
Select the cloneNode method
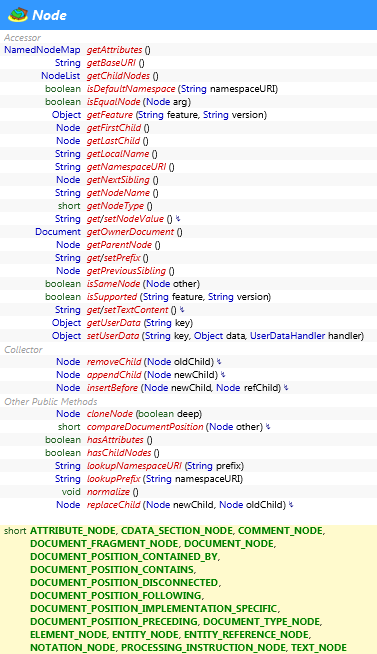110,414
